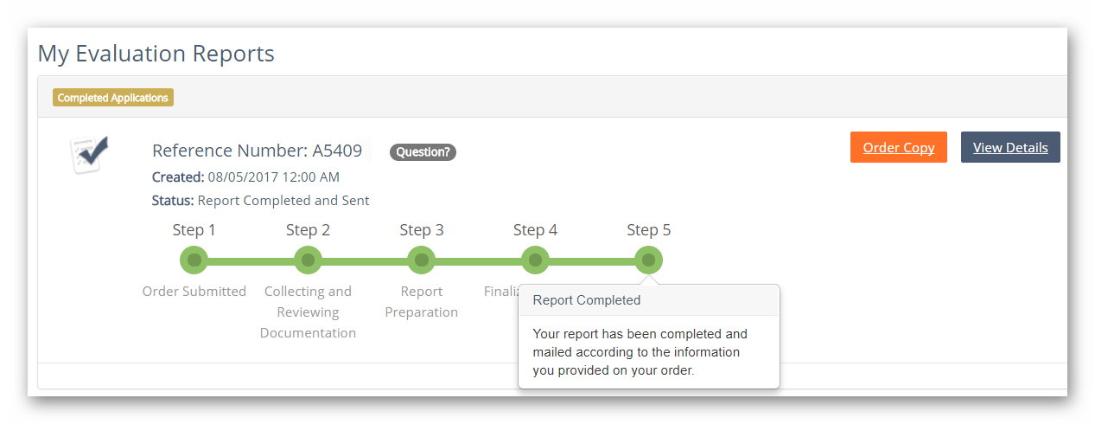Click the Step 4 progress circle
1095x424 pixels.
[535, 260]
